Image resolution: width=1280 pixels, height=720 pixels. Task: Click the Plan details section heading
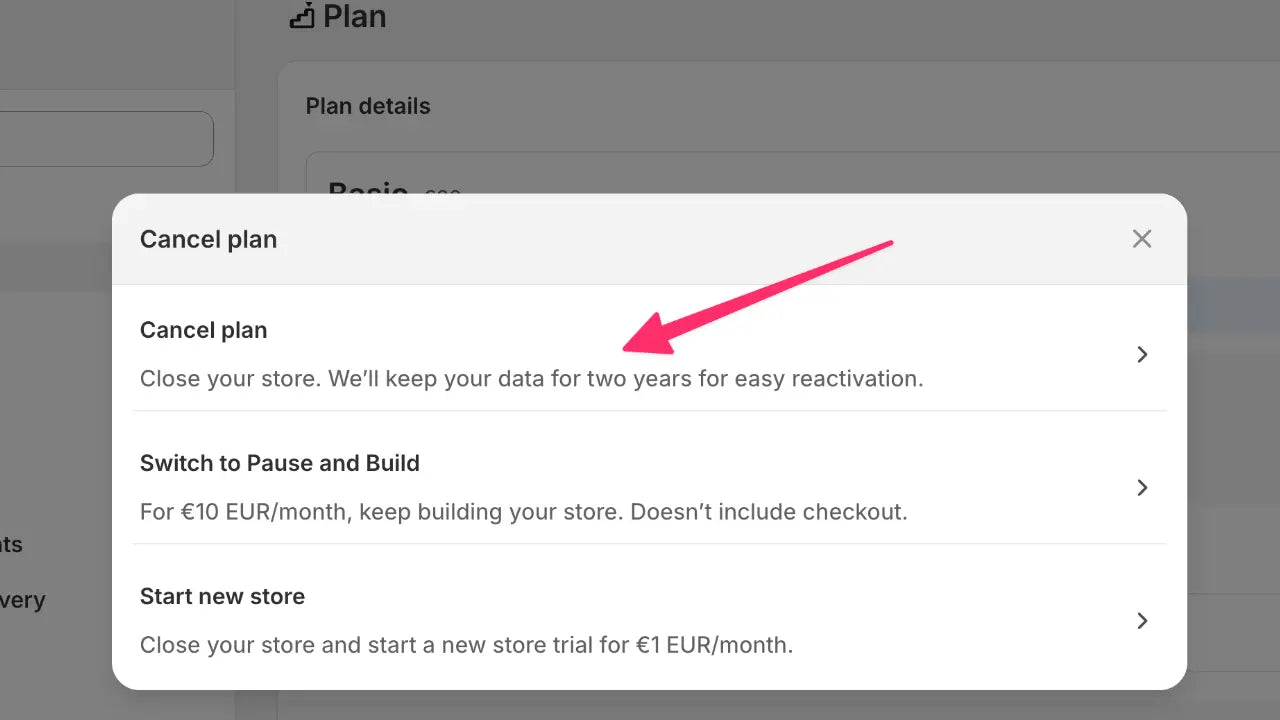[368, 106]
